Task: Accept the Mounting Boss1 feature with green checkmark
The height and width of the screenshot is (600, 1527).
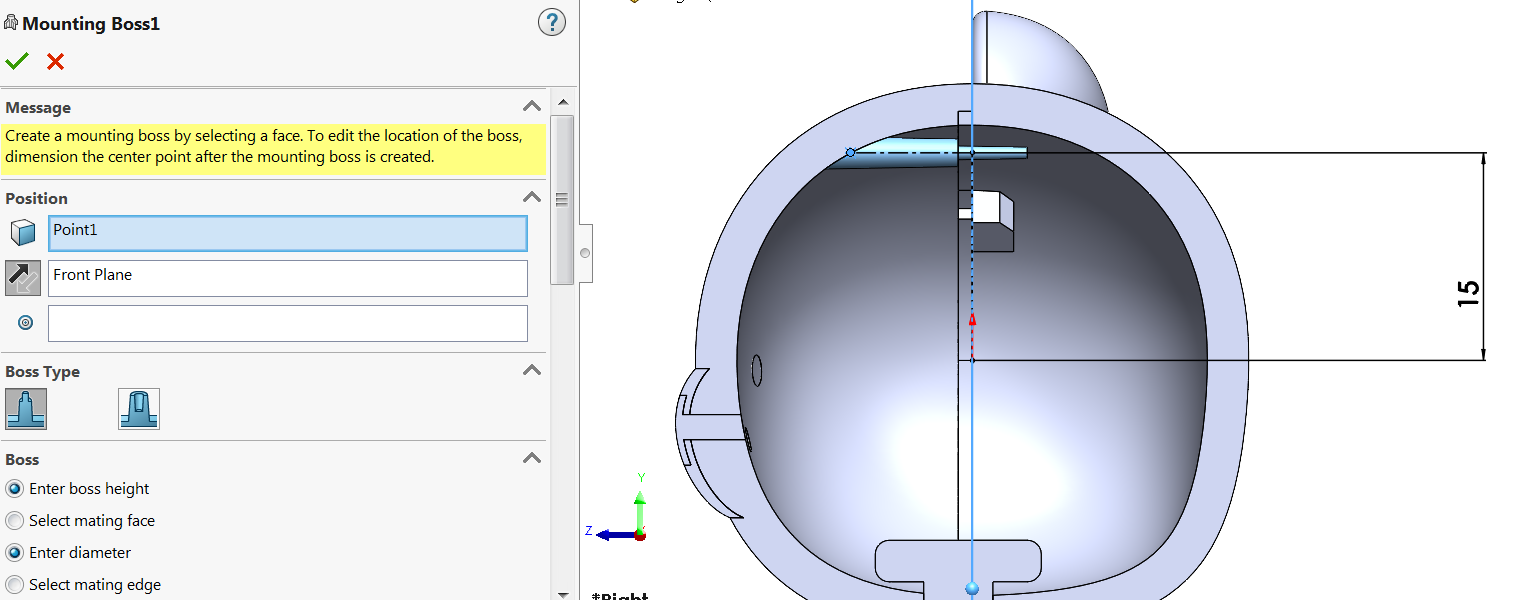Action: tap(17, 60)
